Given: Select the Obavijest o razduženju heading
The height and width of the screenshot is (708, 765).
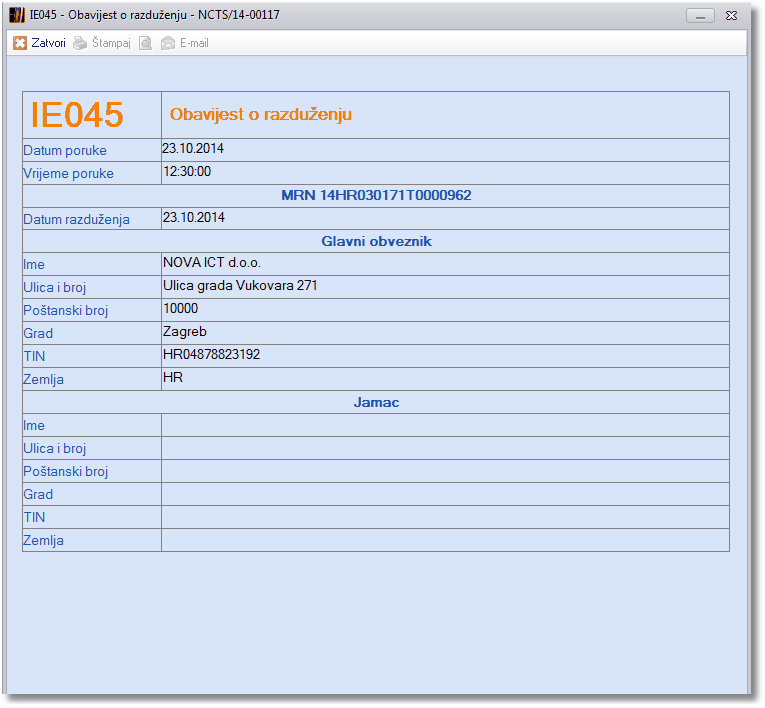Looking at the screenshot, I should pos(261,114).
